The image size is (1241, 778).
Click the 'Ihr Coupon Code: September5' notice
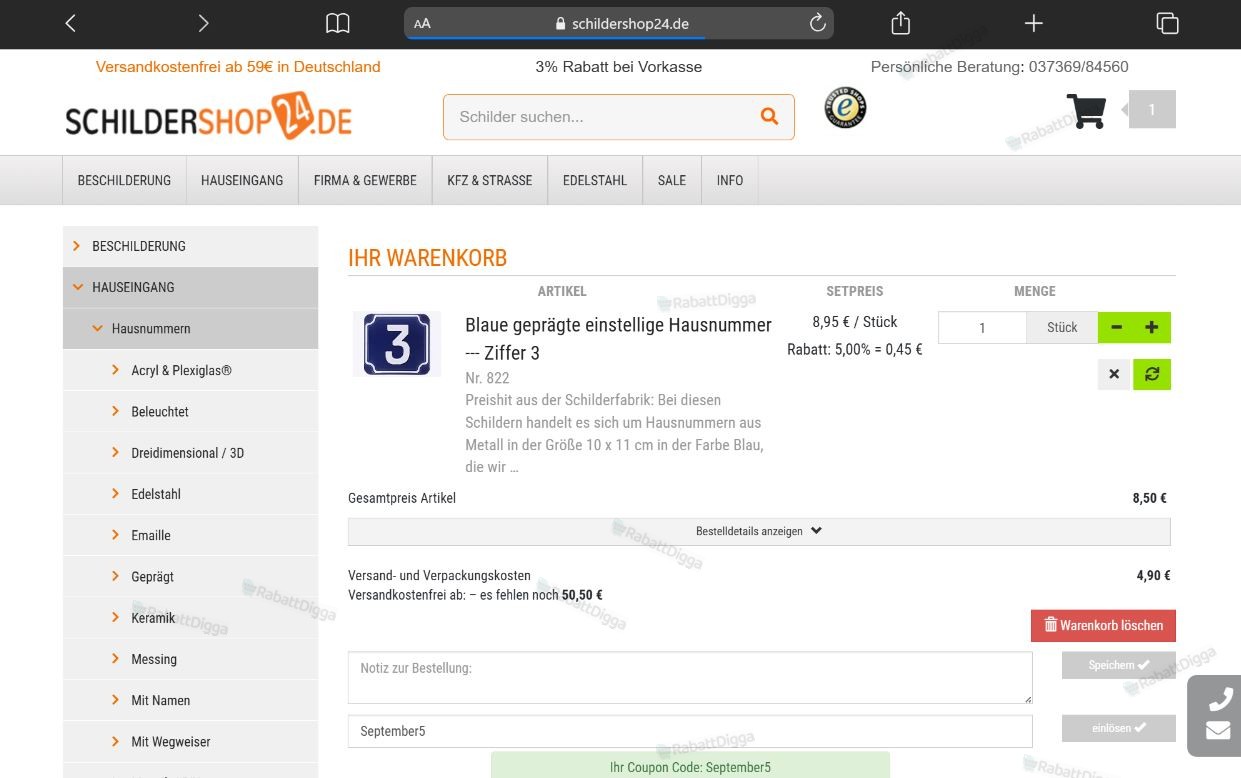690,766
